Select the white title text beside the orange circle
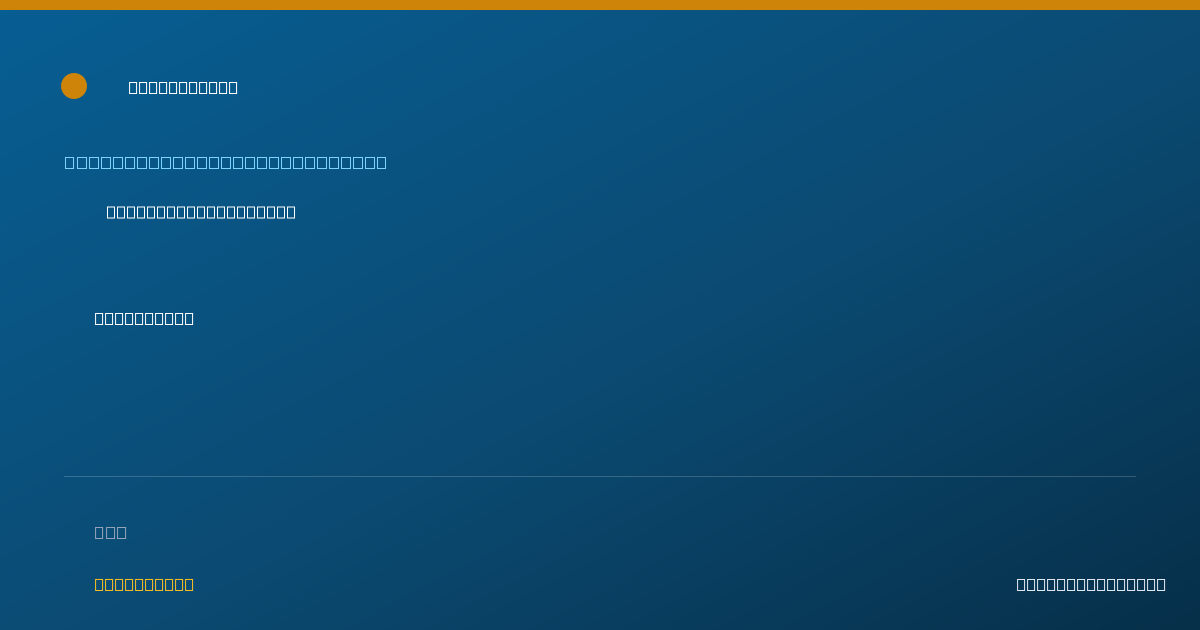This screenshot has height=630, width=1200. tap(183, 87)
